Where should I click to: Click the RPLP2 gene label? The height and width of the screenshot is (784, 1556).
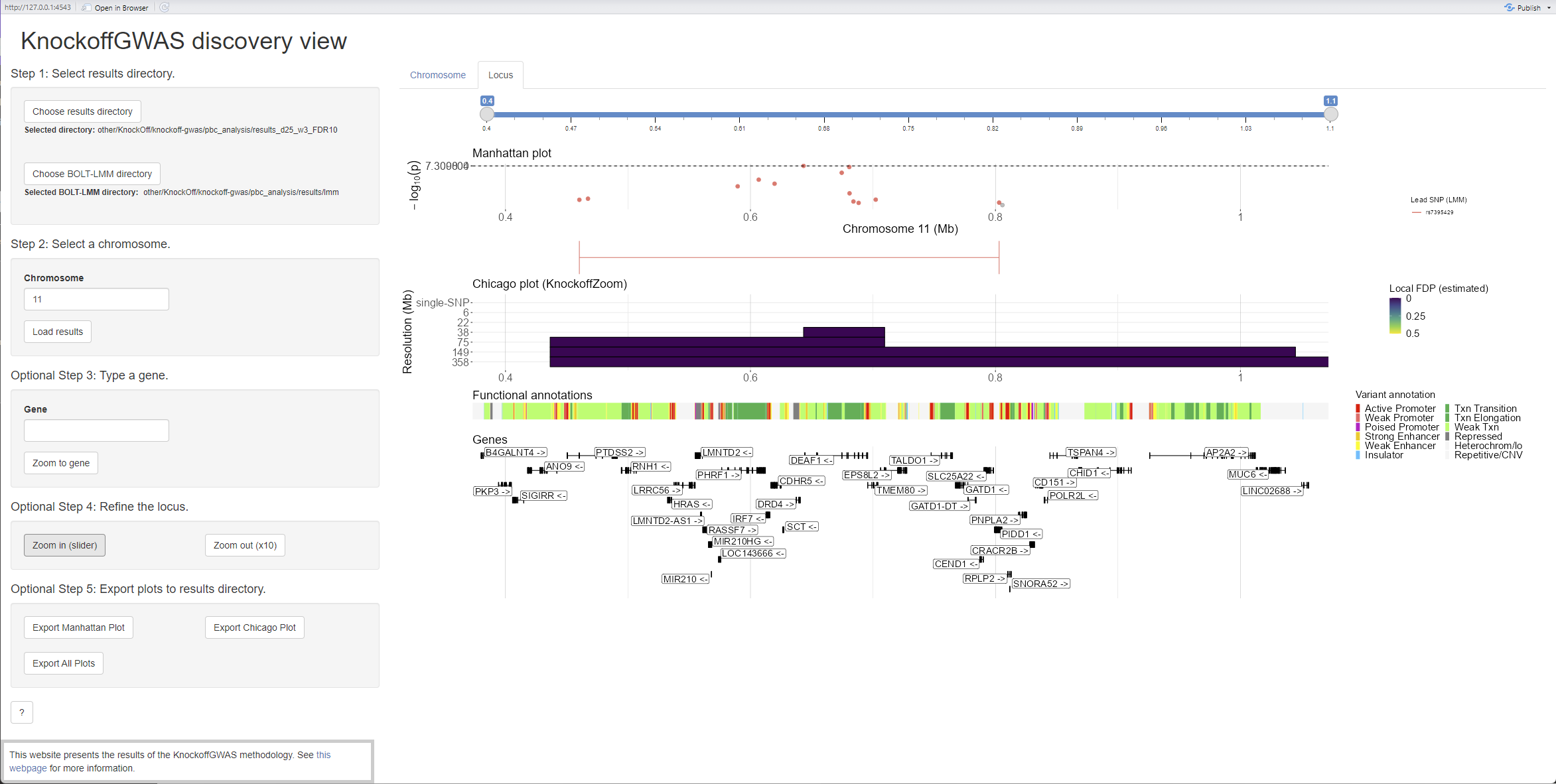[985, 578]
